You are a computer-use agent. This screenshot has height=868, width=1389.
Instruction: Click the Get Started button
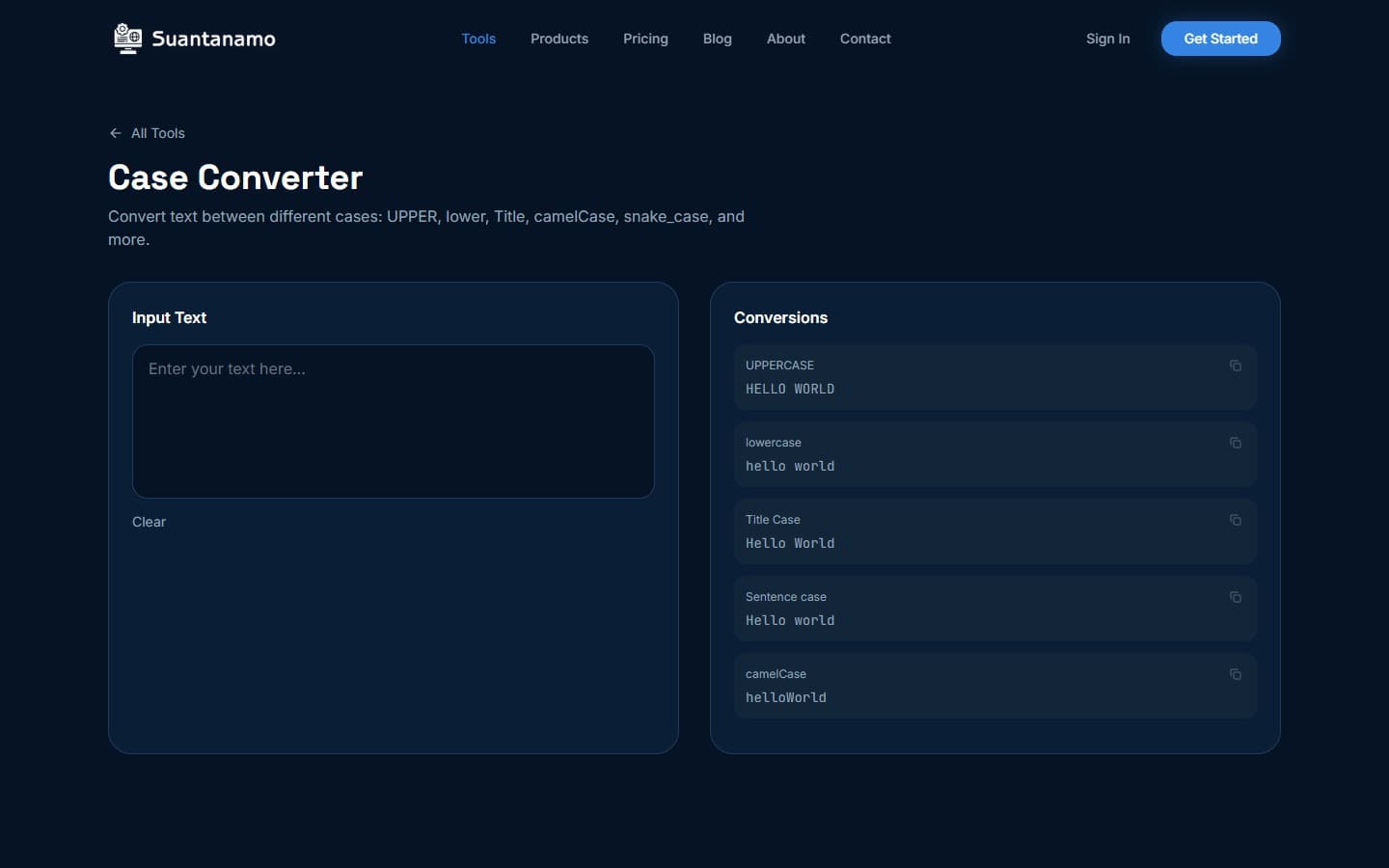click(x=1220, y=39)
